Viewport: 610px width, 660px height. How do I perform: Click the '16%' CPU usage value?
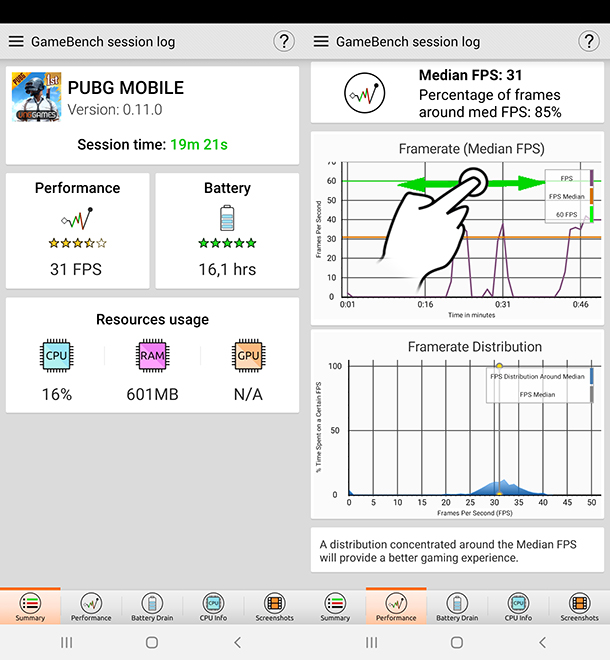coord(57,394)
